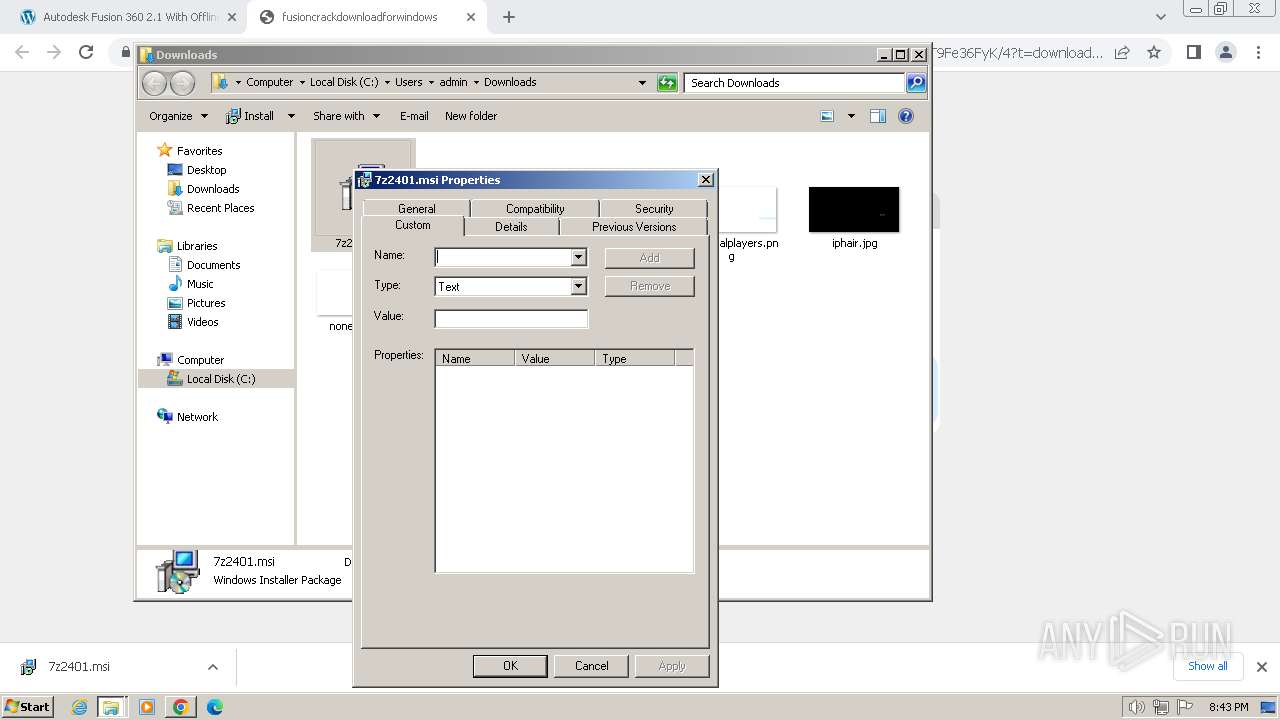Click into the Value input field
The height and width of the screenshot is (720, 1280).
pyautogui.click(x=511, y=319)
